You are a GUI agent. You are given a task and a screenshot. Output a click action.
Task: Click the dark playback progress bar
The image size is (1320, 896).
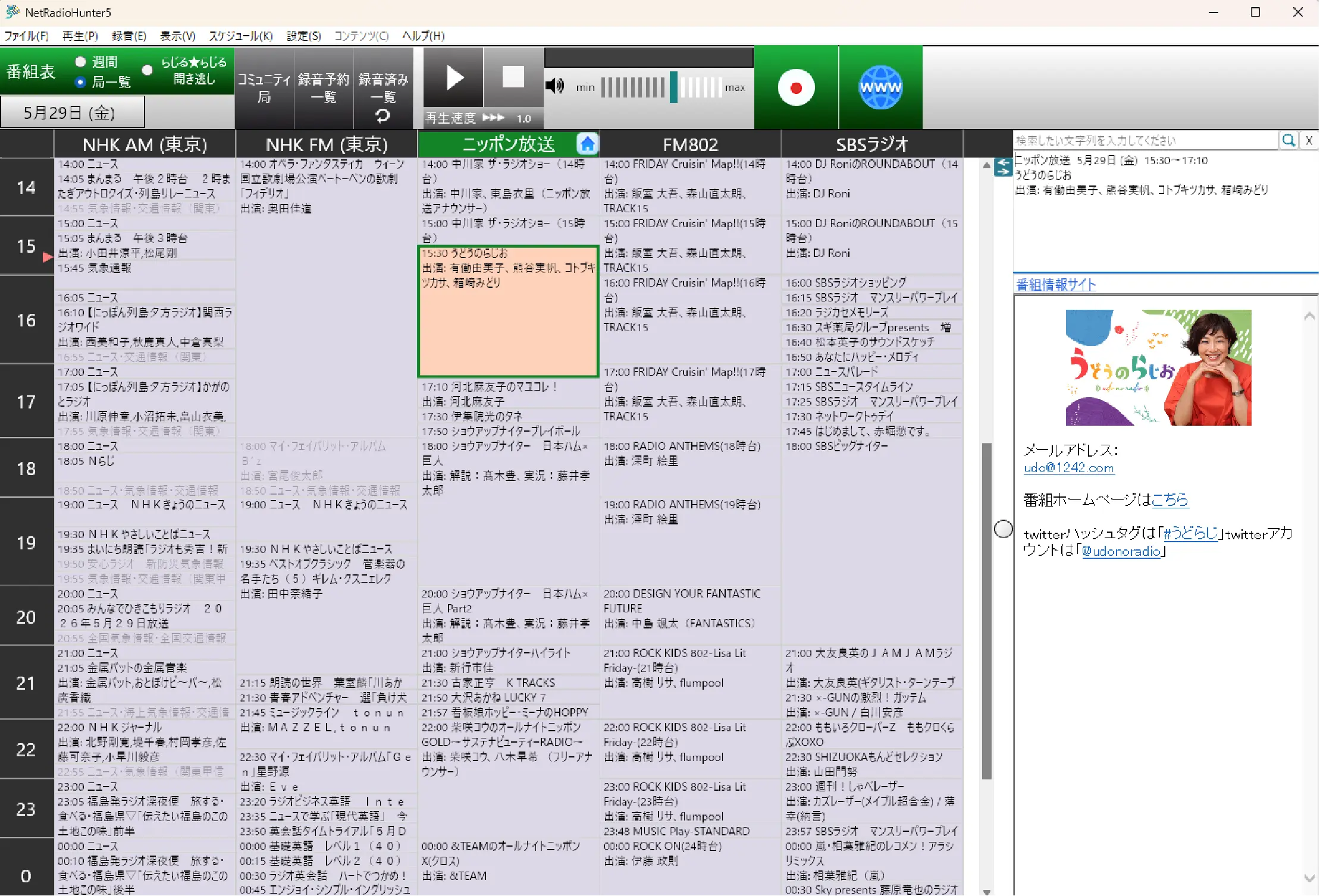tap(648, 58)
